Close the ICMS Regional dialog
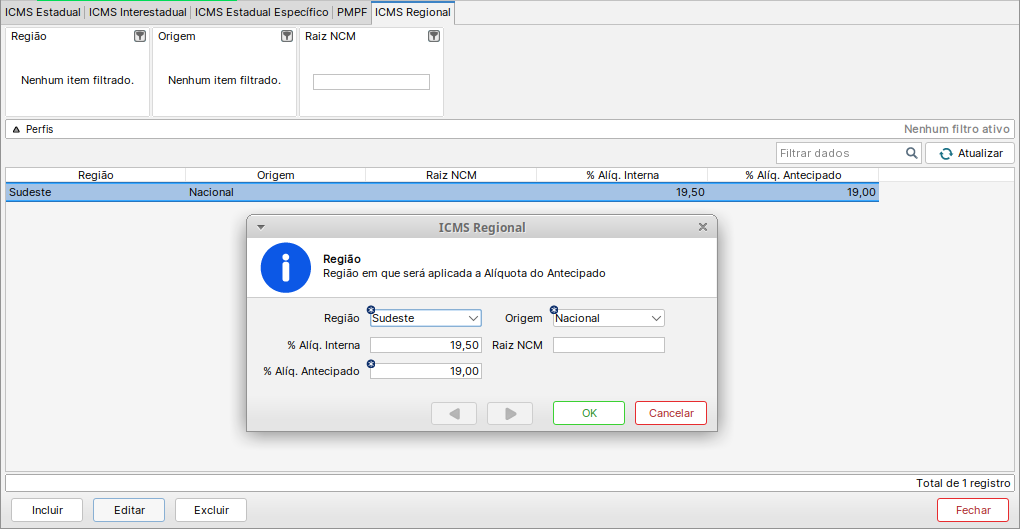Viewport: 1020px width, 529px height. tap(703, 227)
